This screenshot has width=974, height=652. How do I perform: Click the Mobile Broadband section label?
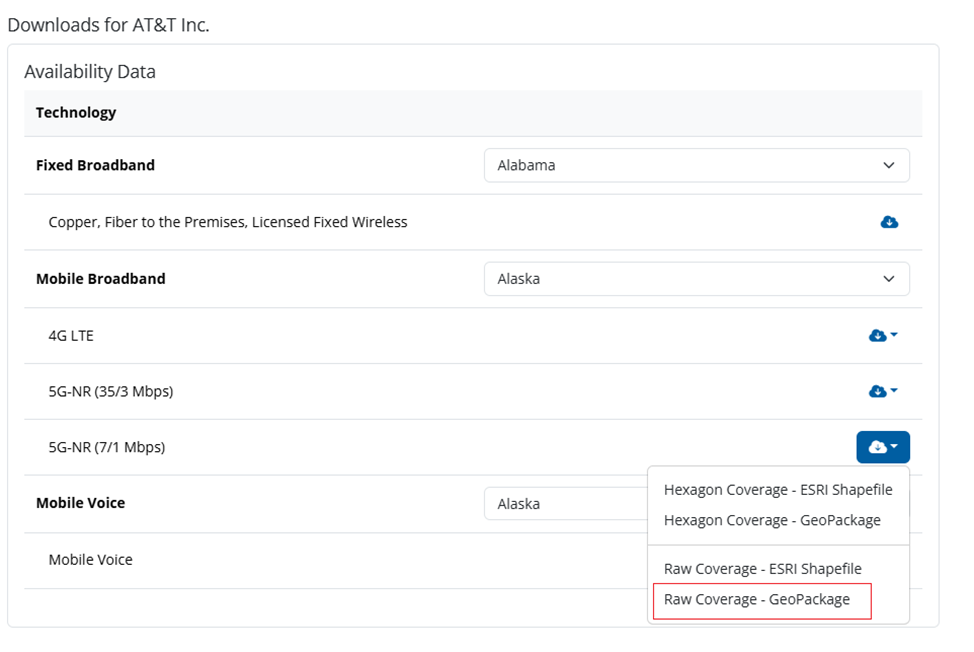(x=100, y=279)
